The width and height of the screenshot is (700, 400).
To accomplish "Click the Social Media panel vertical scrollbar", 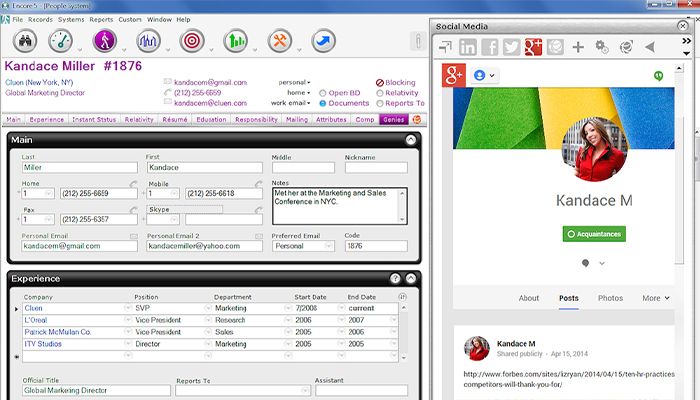I will point(679,188).
